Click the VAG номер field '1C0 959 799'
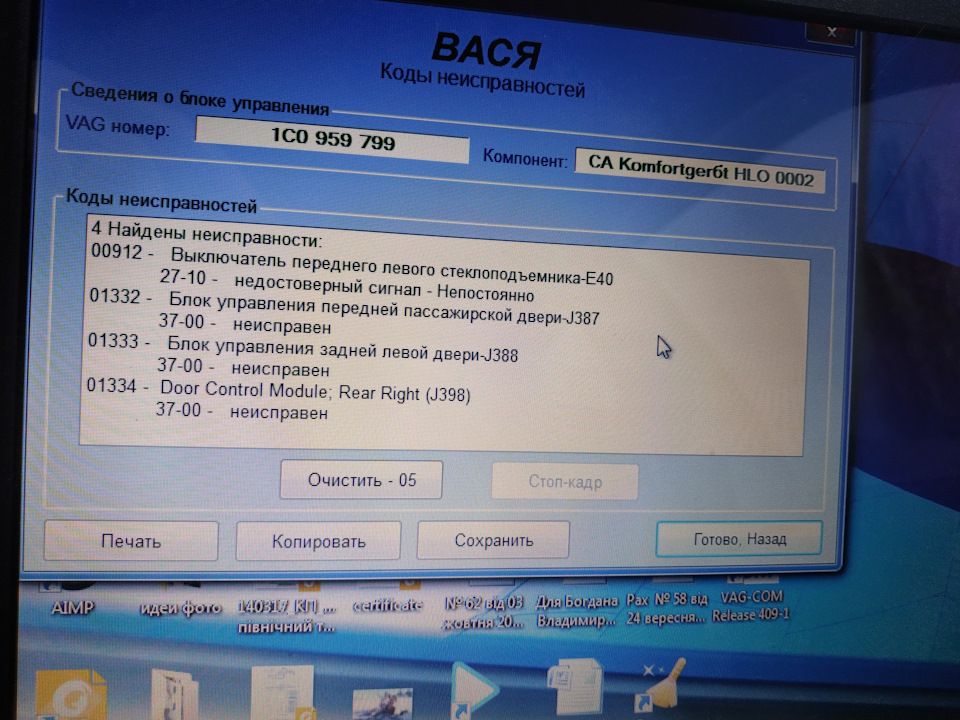 pos(332,139)
